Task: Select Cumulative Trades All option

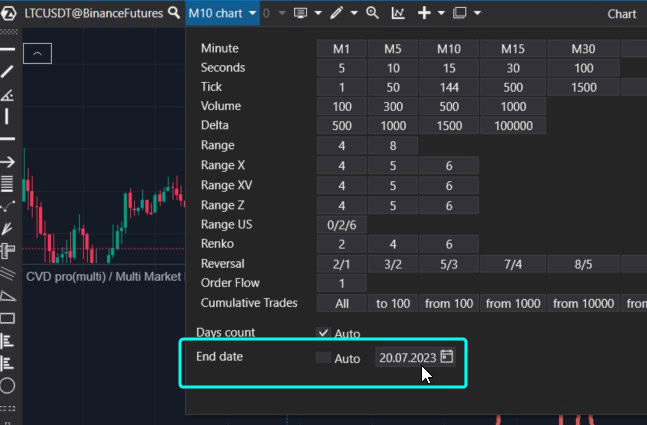Action: pos(341,303)
